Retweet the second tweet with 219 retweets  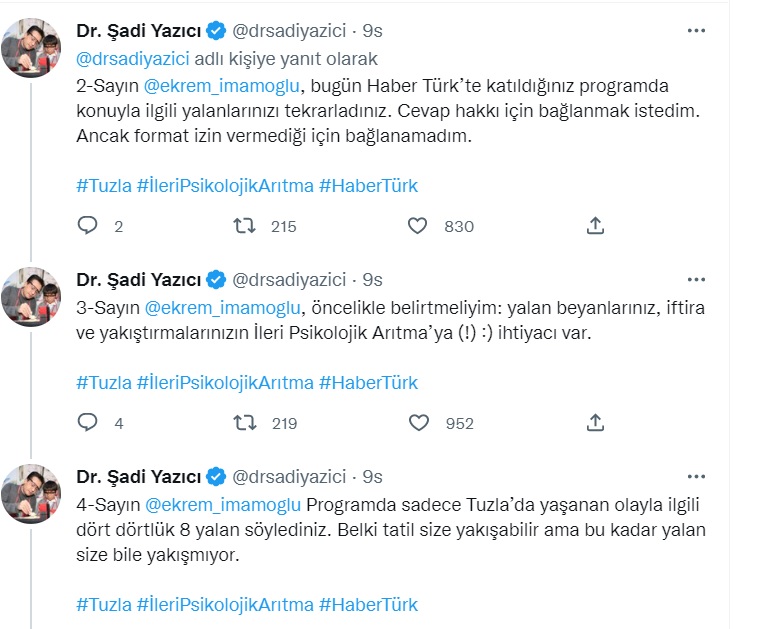pyautogui.click(x=243, y=423)
